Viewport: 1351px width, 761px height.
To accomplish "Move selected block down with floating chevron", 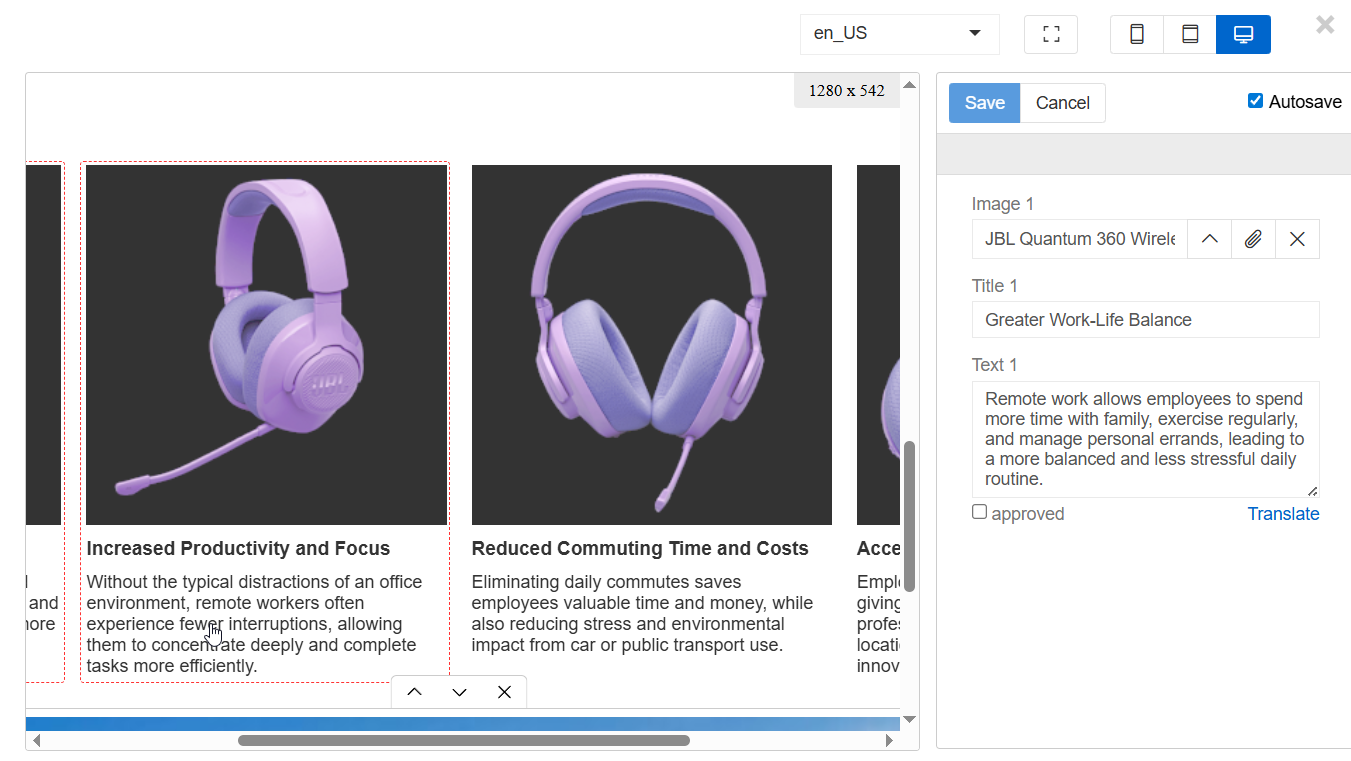I will click(459, 692).
